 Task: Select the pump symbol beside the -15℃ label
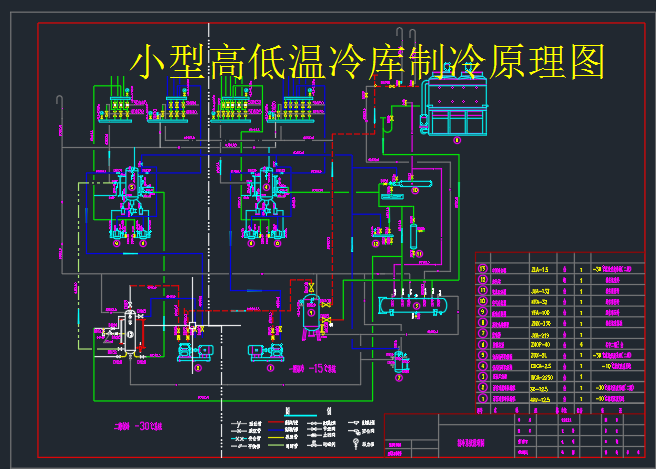(x=266, y=352)
